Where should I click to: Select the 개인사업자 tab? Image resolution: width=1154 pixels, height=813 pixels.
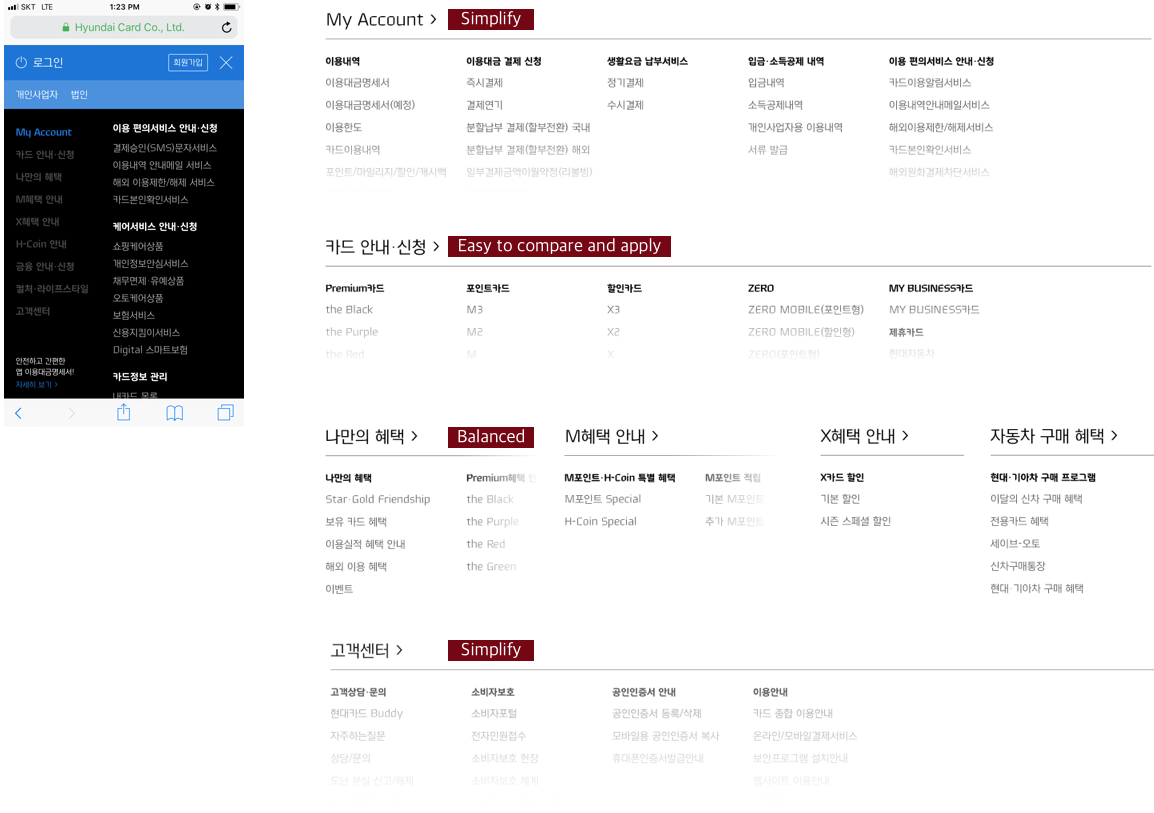pos(37,94)
